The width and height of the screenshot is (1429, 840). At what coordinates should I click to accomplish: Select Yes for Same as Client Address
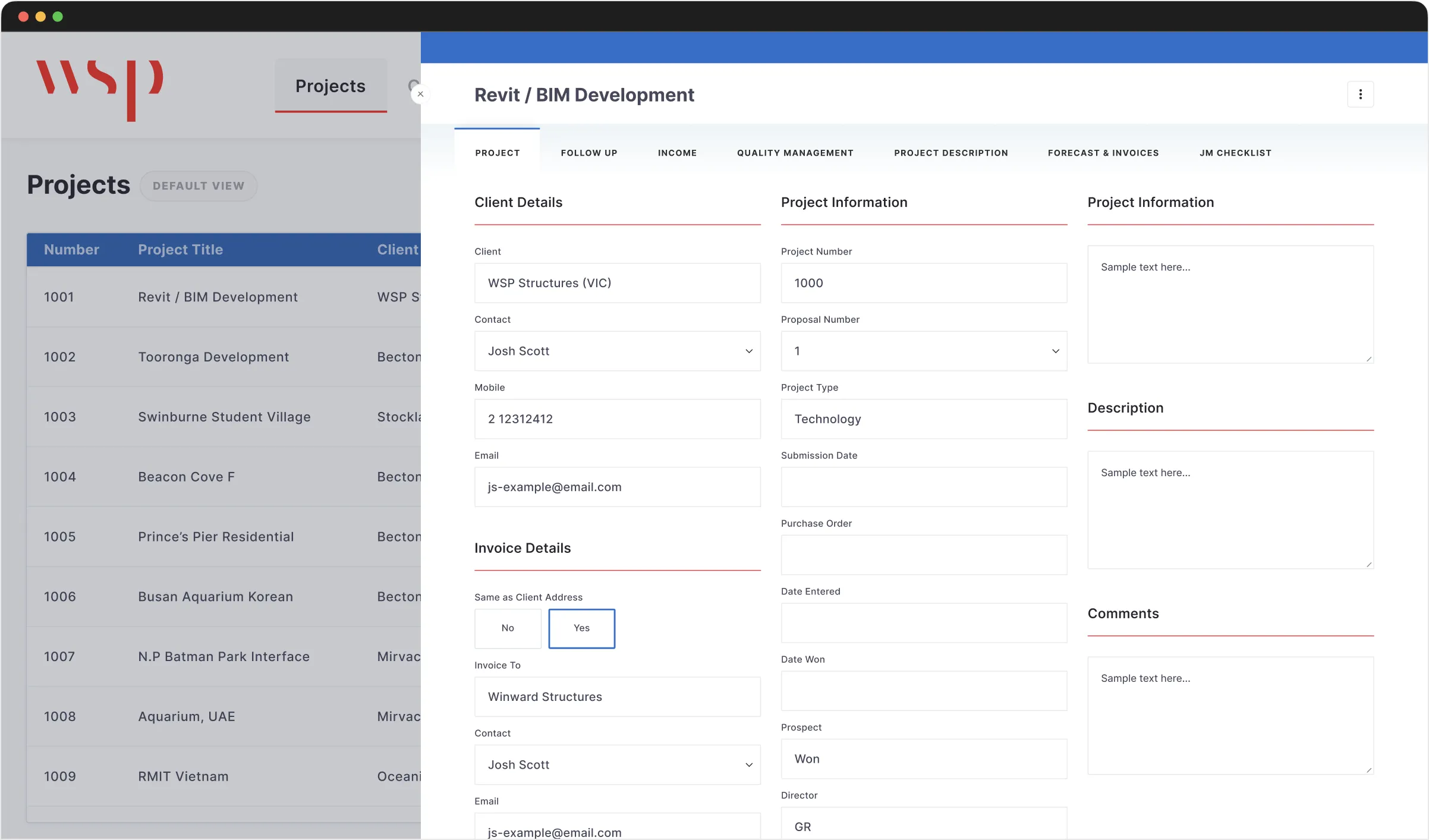(x=581, y=628)
